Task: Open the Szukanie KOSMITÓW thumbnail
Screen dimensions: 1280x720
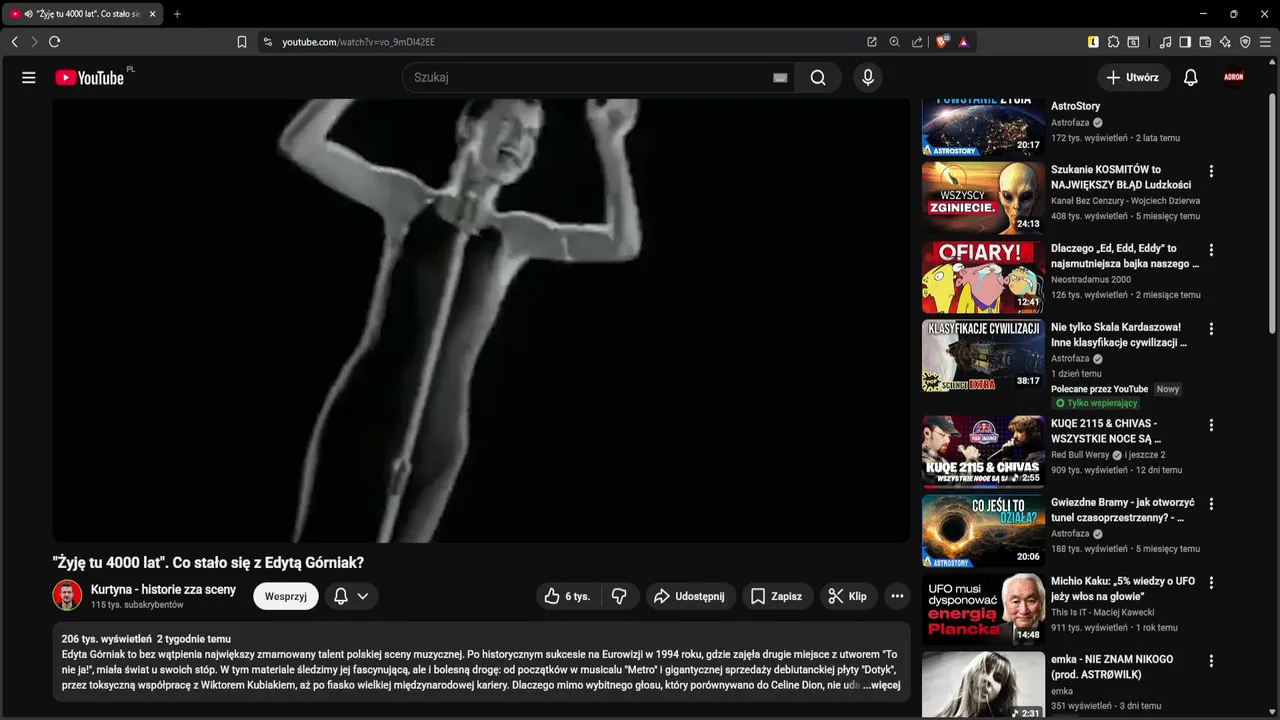Action: (983, 198)
